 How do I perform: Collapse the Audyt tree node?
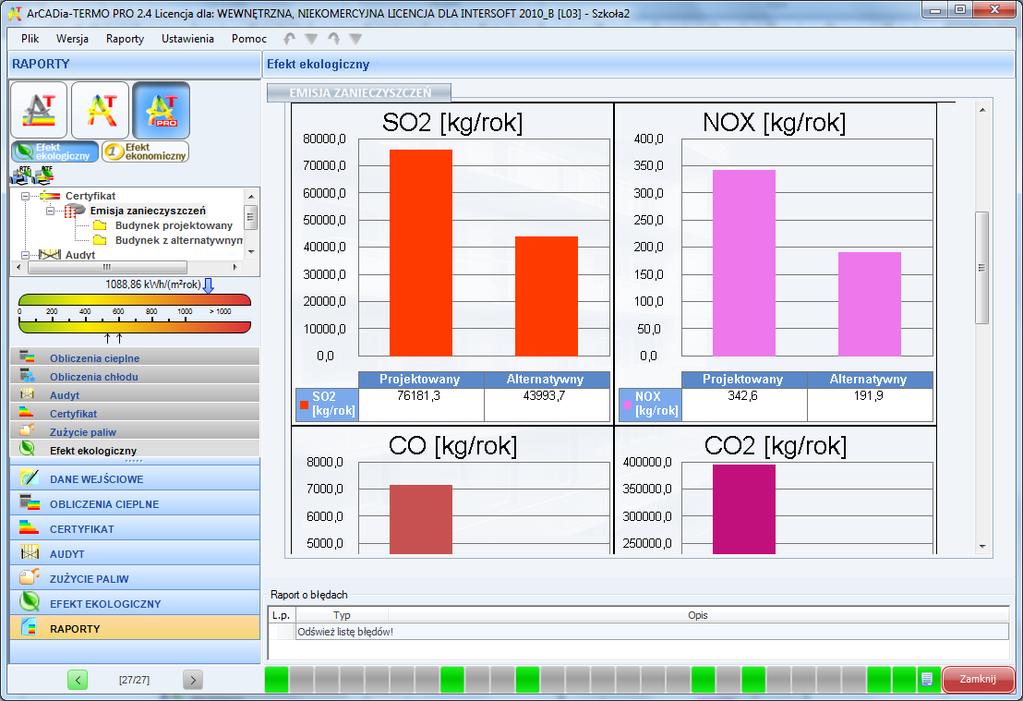tap(25, 255)
